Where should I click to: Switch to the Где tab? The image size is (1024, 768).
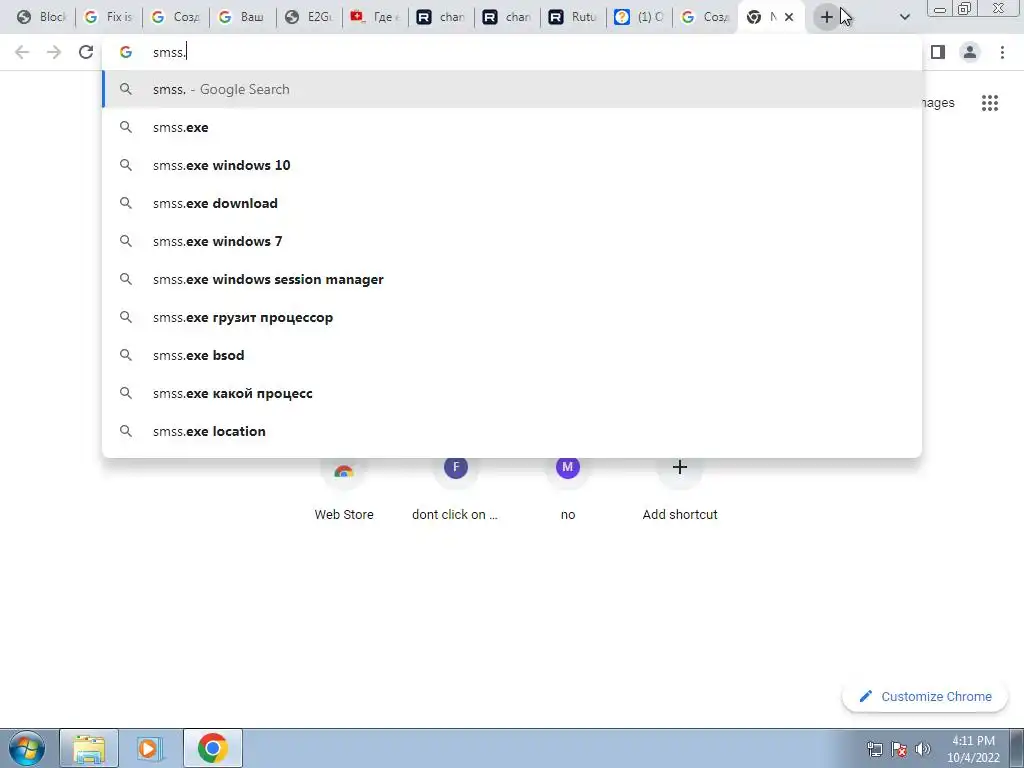(376, 17)
